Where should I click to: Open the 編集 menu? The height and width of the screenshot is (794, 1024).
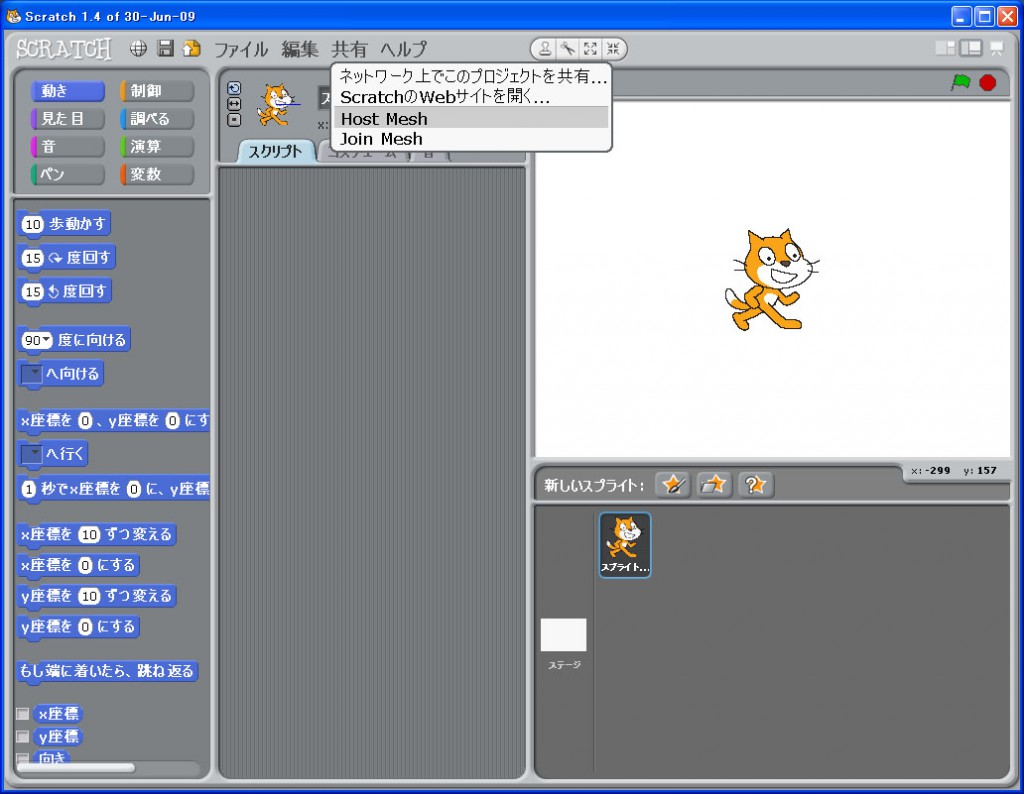[300, 49]
